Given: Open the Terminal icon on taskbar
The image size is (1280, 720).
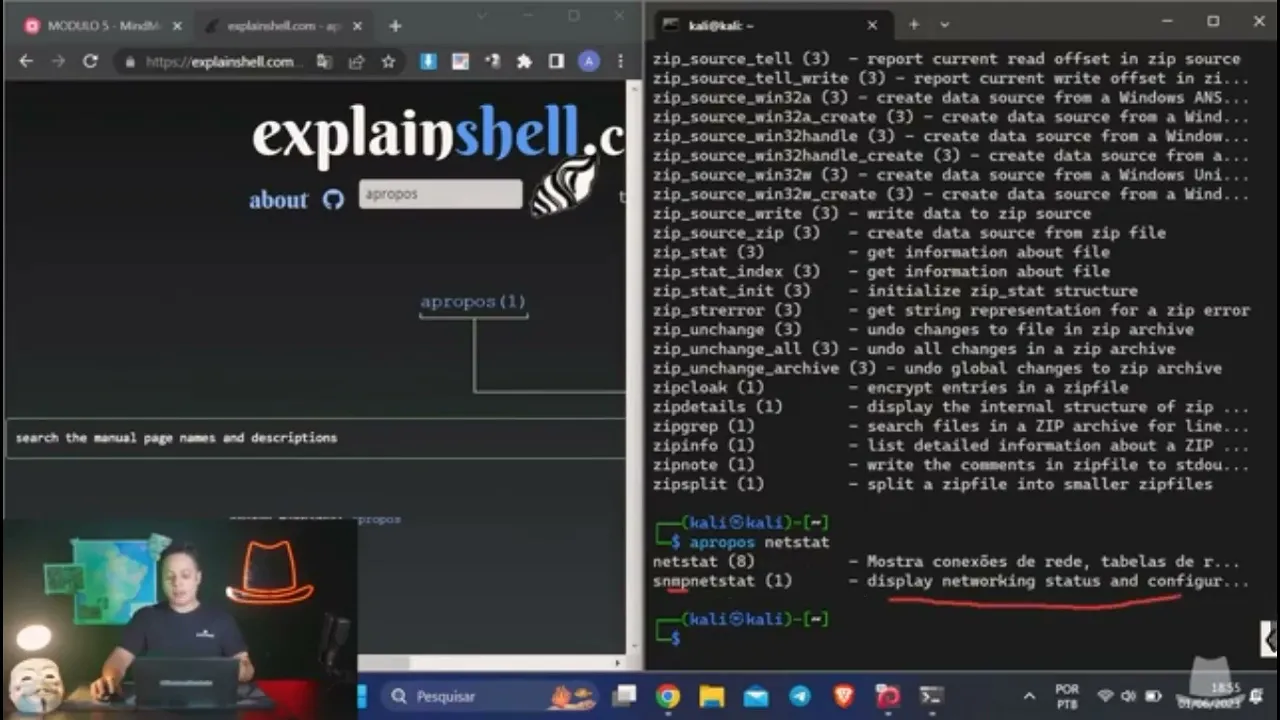Looking at the screenshot, I should tap(932, 696).
